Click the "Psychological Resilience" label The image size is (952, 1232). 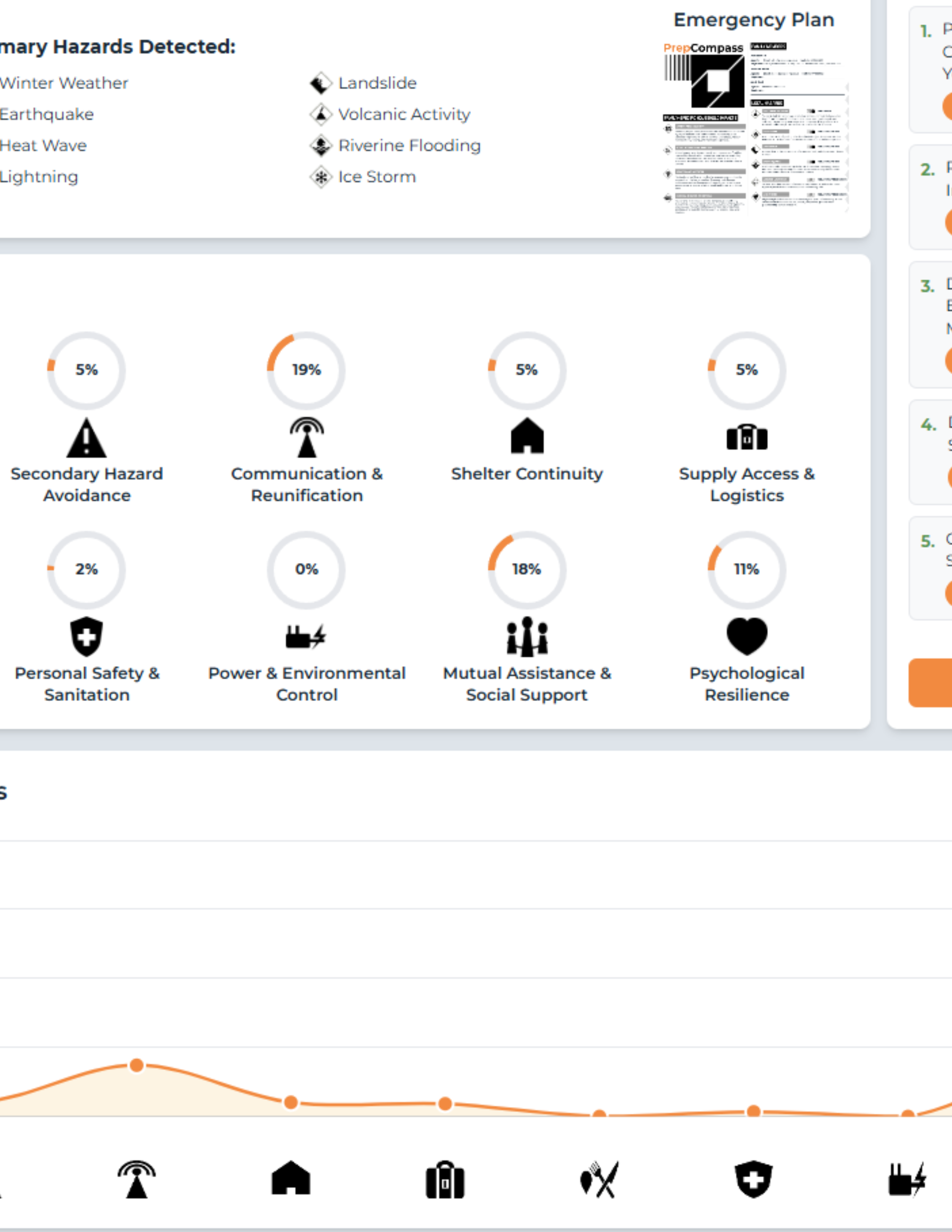click(x=747, y=684)
